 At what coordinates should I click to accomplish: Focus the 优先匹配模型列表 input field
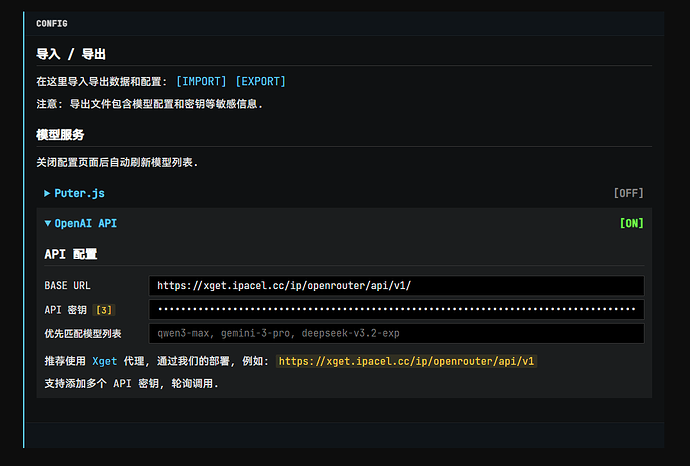[x=396, y=333]
